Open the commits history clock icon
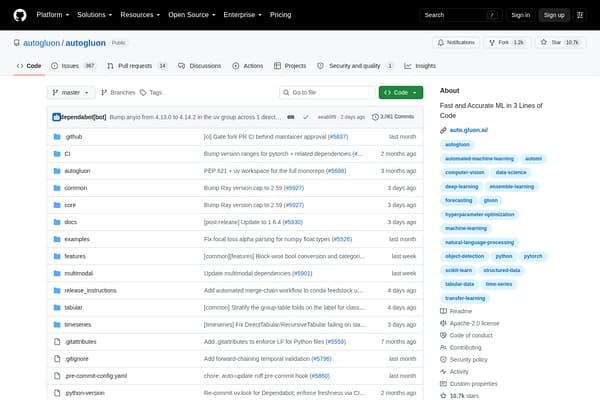The width and height of the screenshot is (600, 400). coord(375,117)
